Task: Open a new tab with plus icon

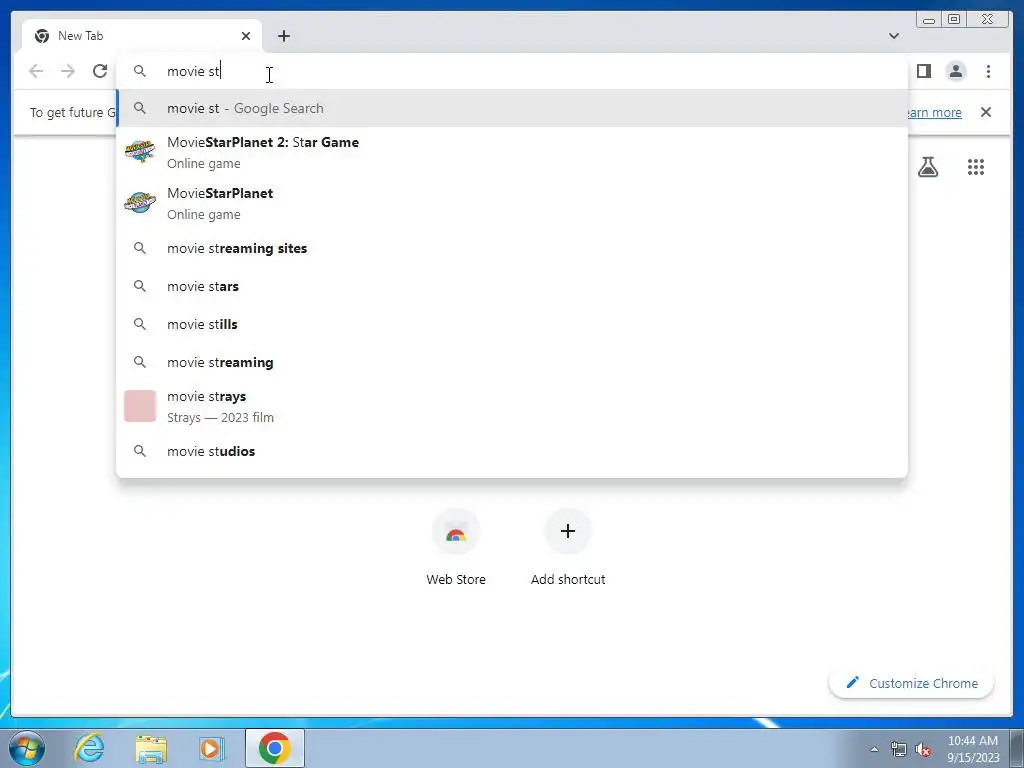Action: (283, 36)
